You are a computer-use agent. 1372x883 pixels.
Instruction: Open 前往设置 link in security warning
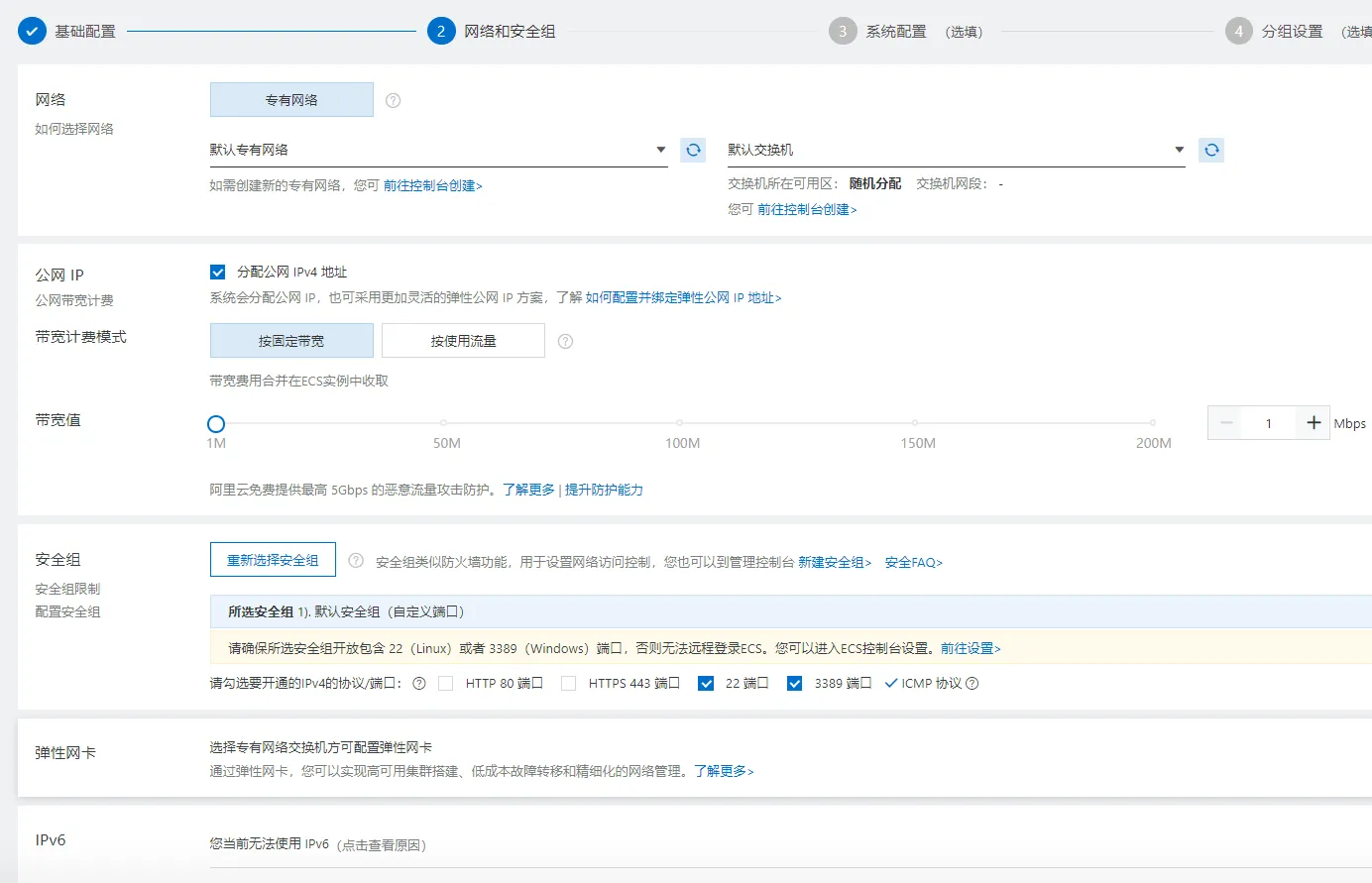pos(971,648)
